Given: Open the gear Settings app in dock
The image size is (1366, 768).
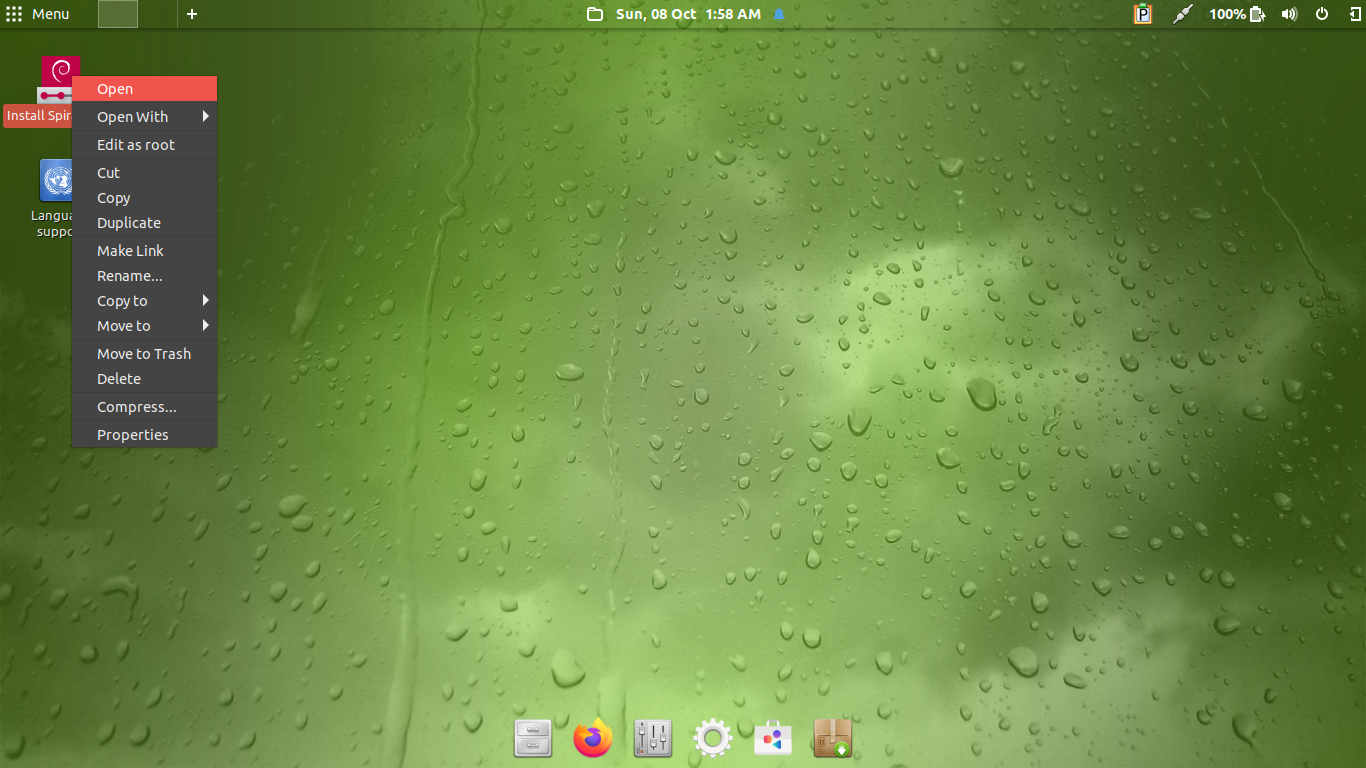Looking at the screenshot, I should (713, 739).
